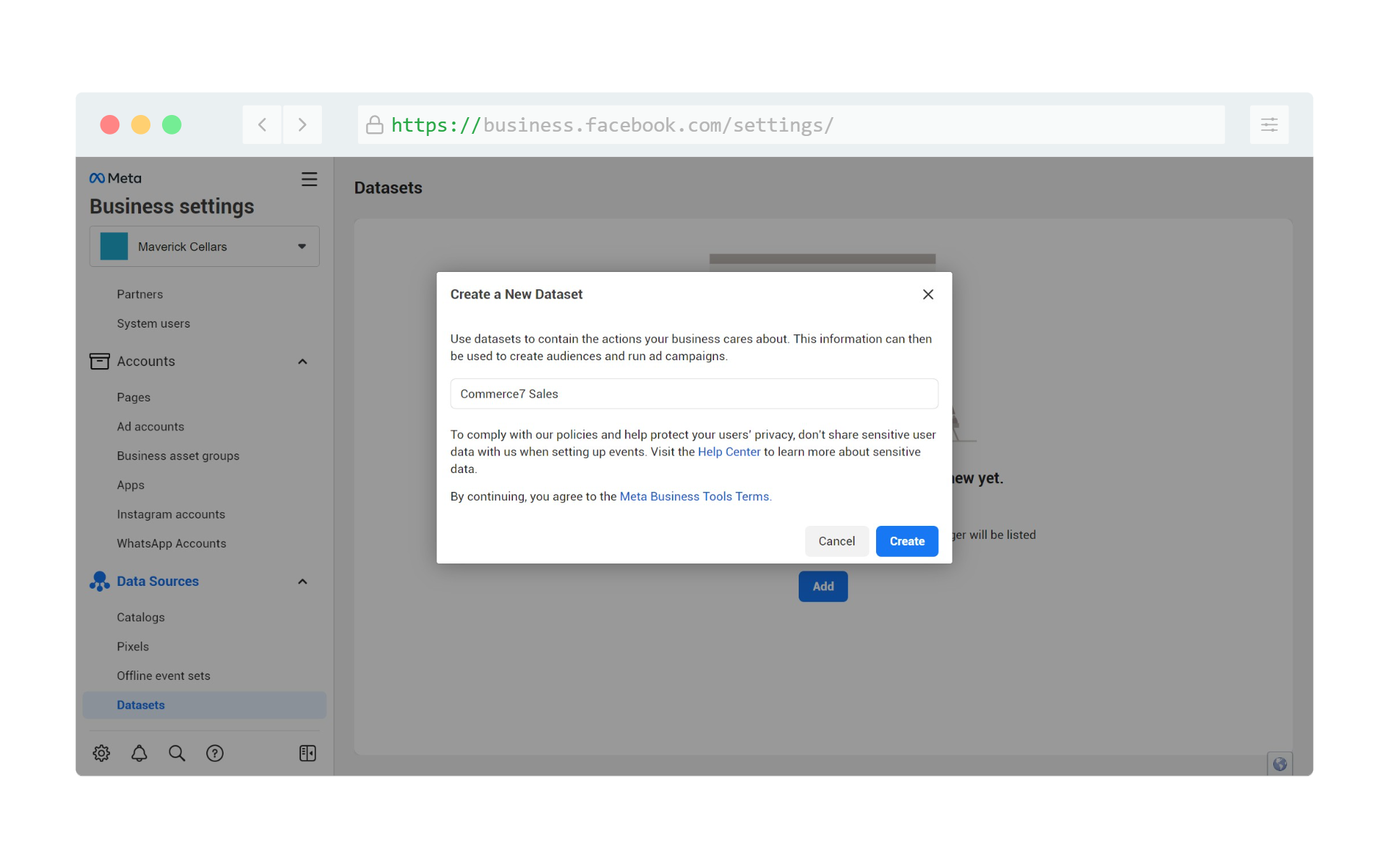Click the Create button in the dialog
Image resolution: width=1389 pixels, height=868 pixels.
[x=906, y=541]
